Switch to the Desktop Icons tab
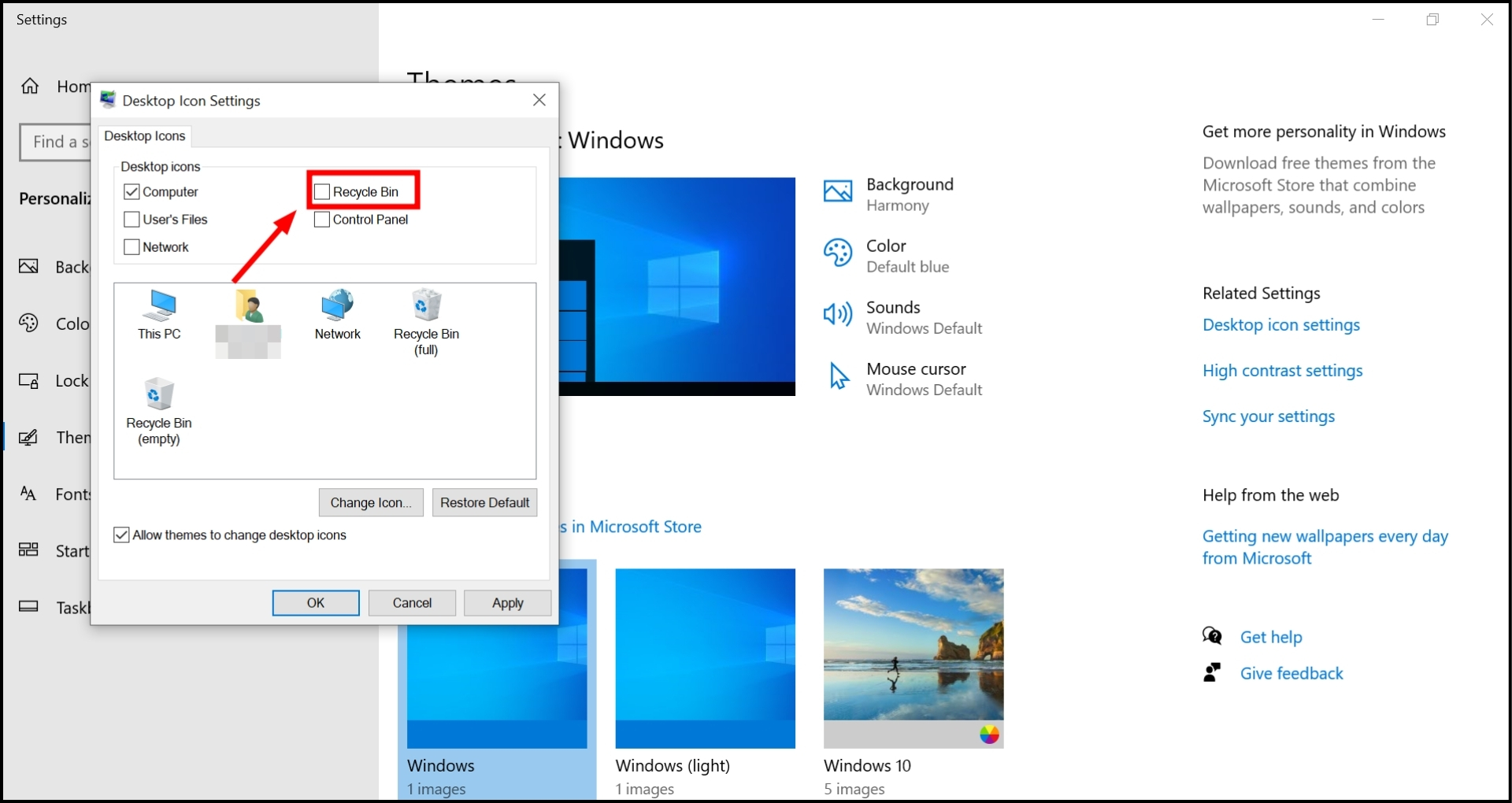 [145, 136]
